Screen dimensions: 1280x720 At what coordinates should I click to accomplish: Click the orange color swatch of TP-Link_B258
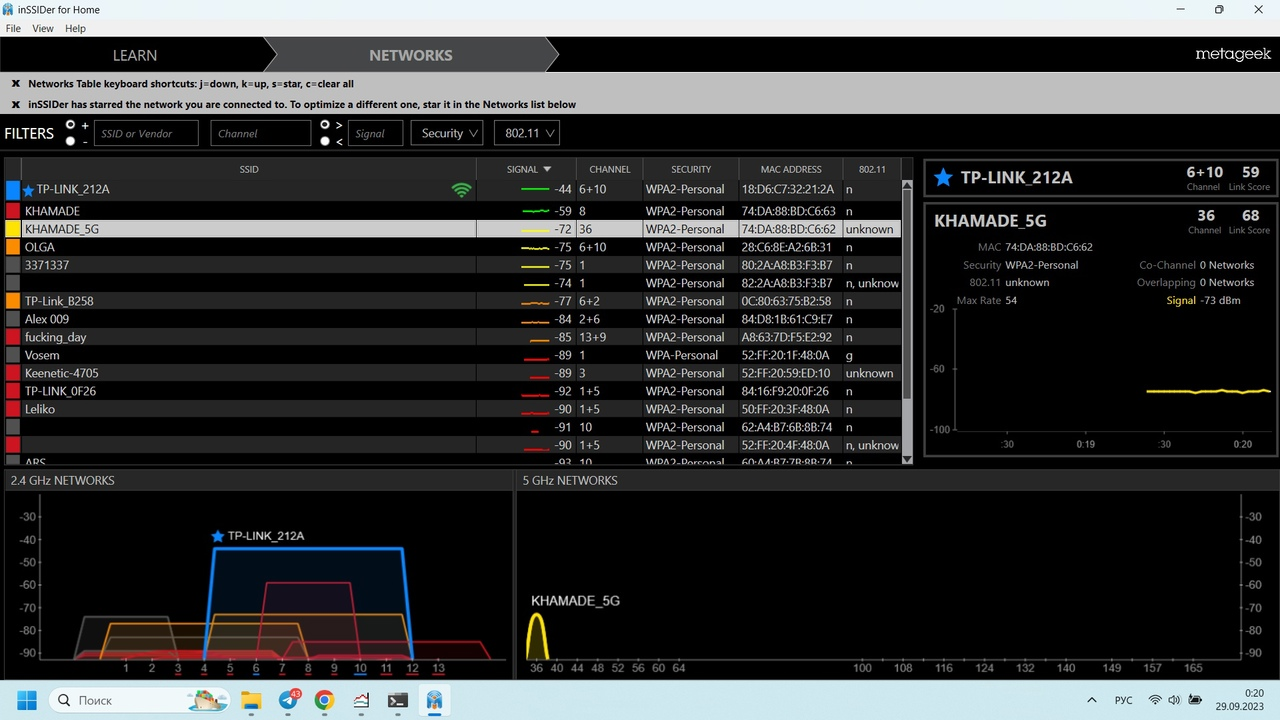[x=13, y=301]
